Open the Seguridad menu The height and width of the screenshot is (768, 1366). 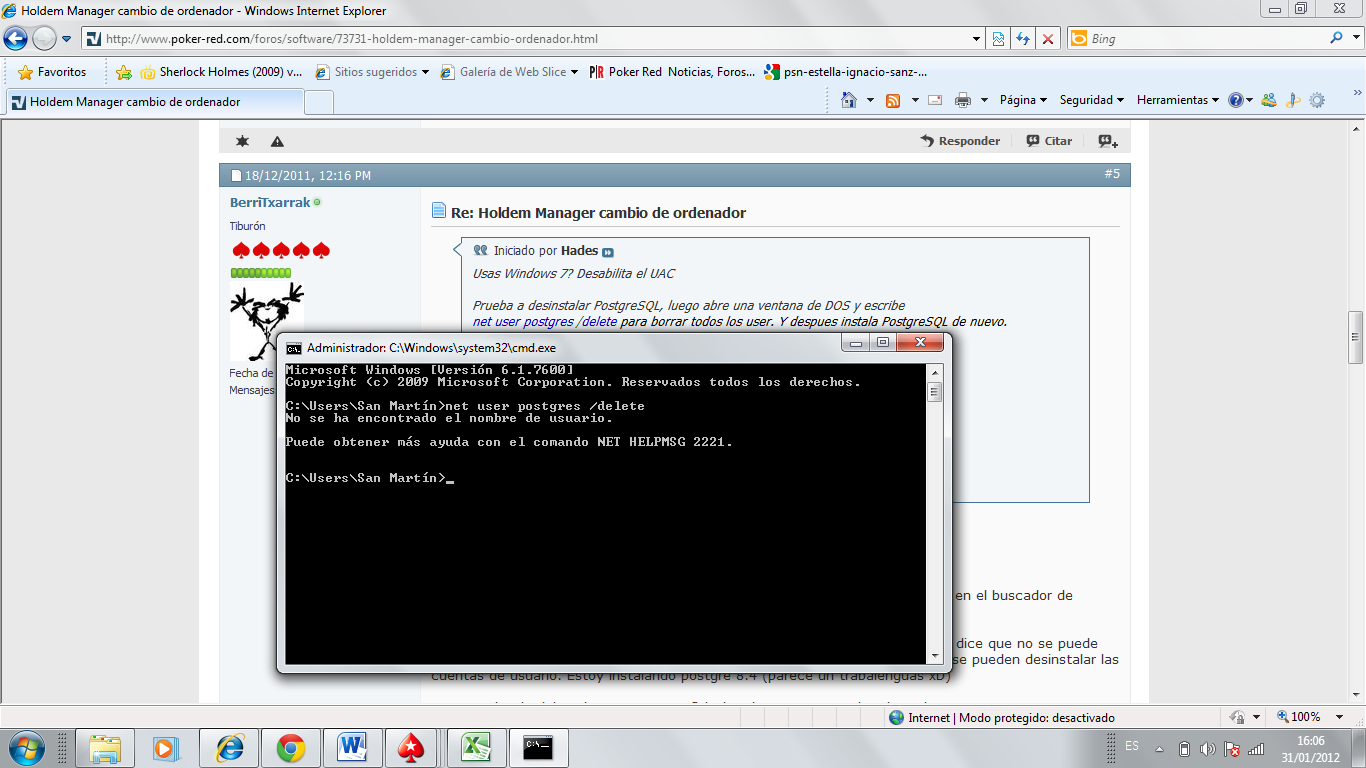[1092, 100]
